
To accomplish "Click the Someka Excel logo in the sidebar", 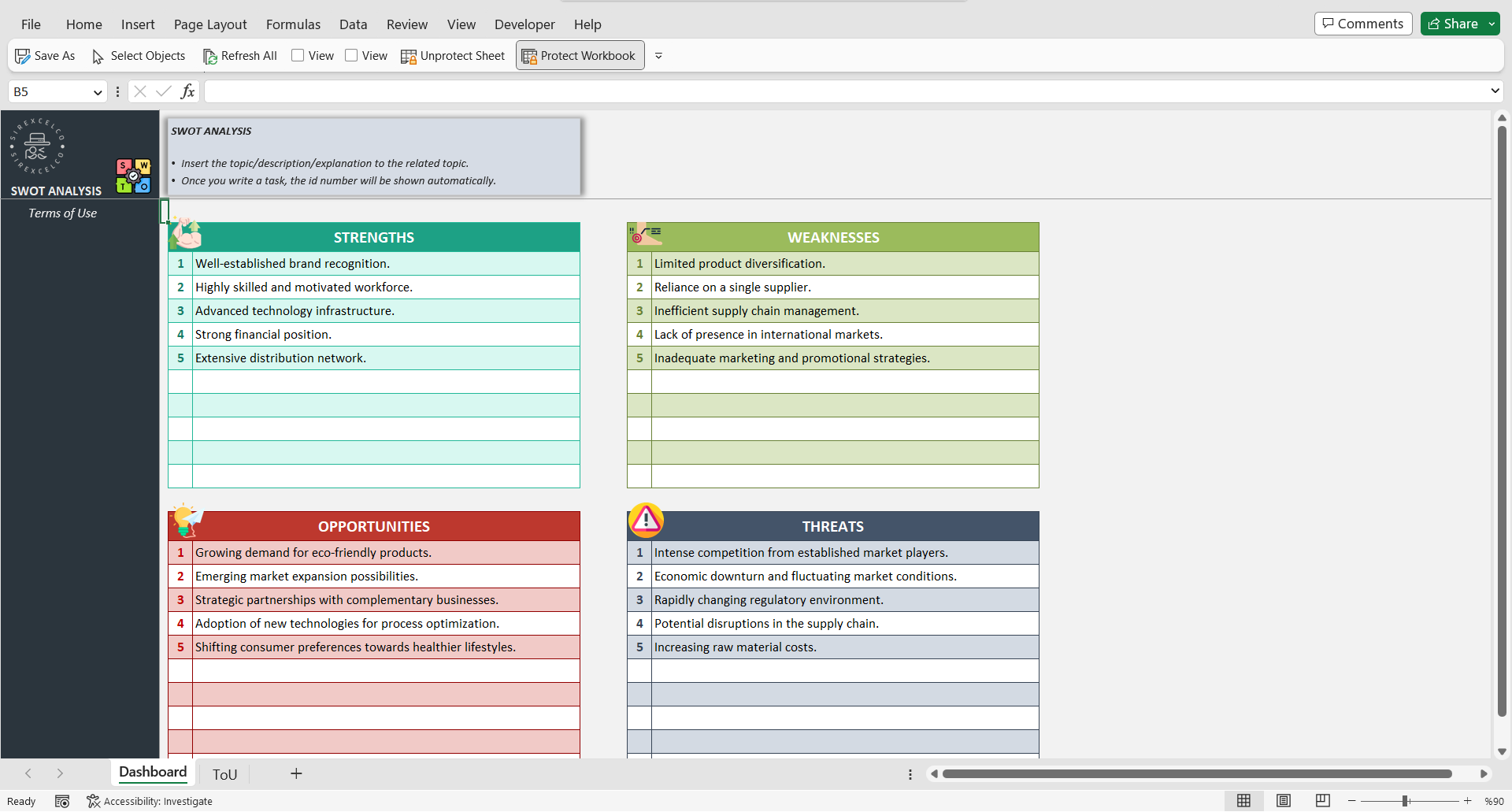I will 37,146.
